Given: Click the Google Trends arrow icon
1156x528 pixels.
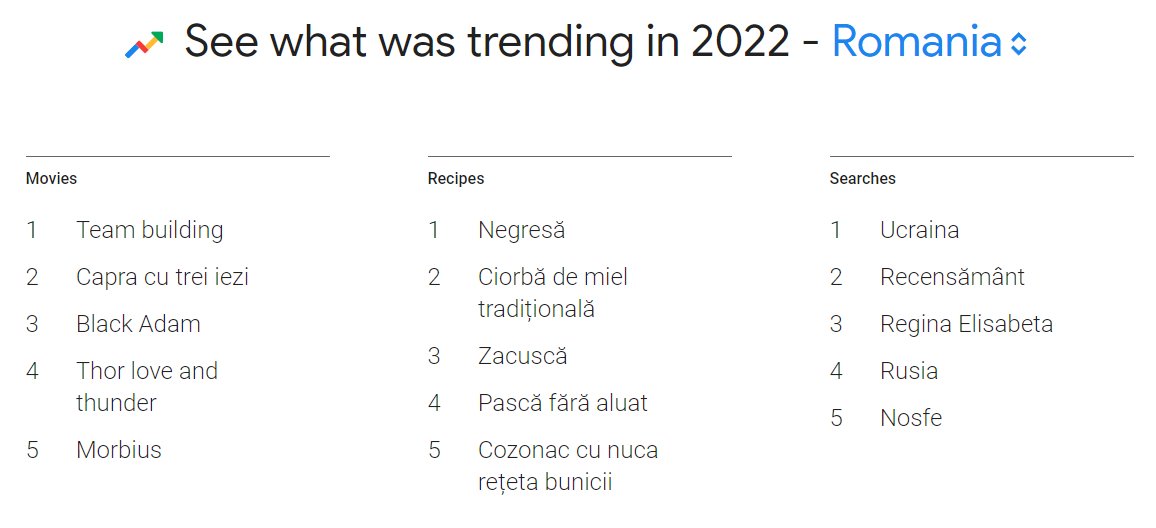Looking at the screenshot, I should [144, 44].
